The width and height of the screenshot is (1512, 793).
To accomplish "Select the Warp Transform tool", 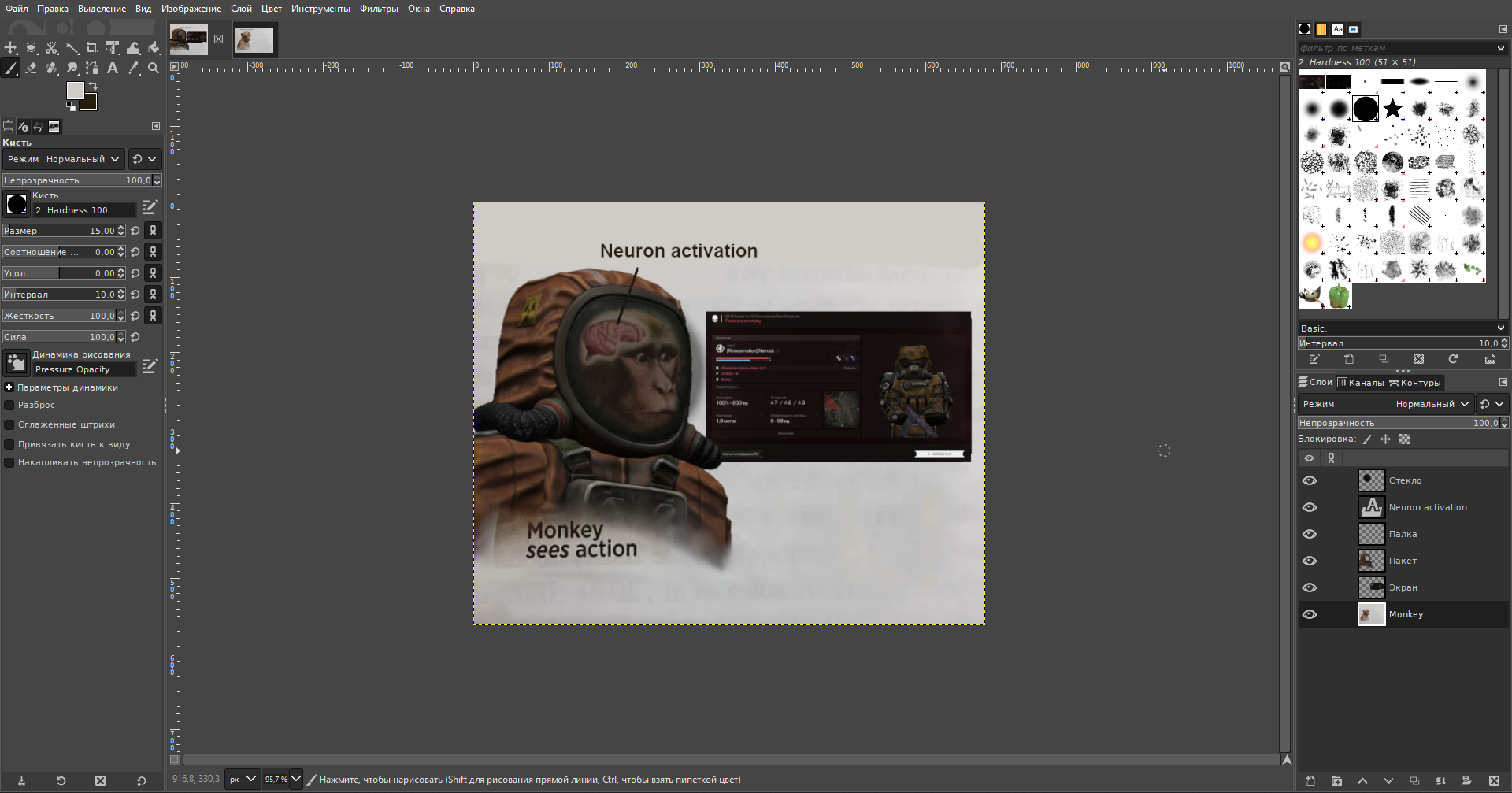I will click(133, 47).
